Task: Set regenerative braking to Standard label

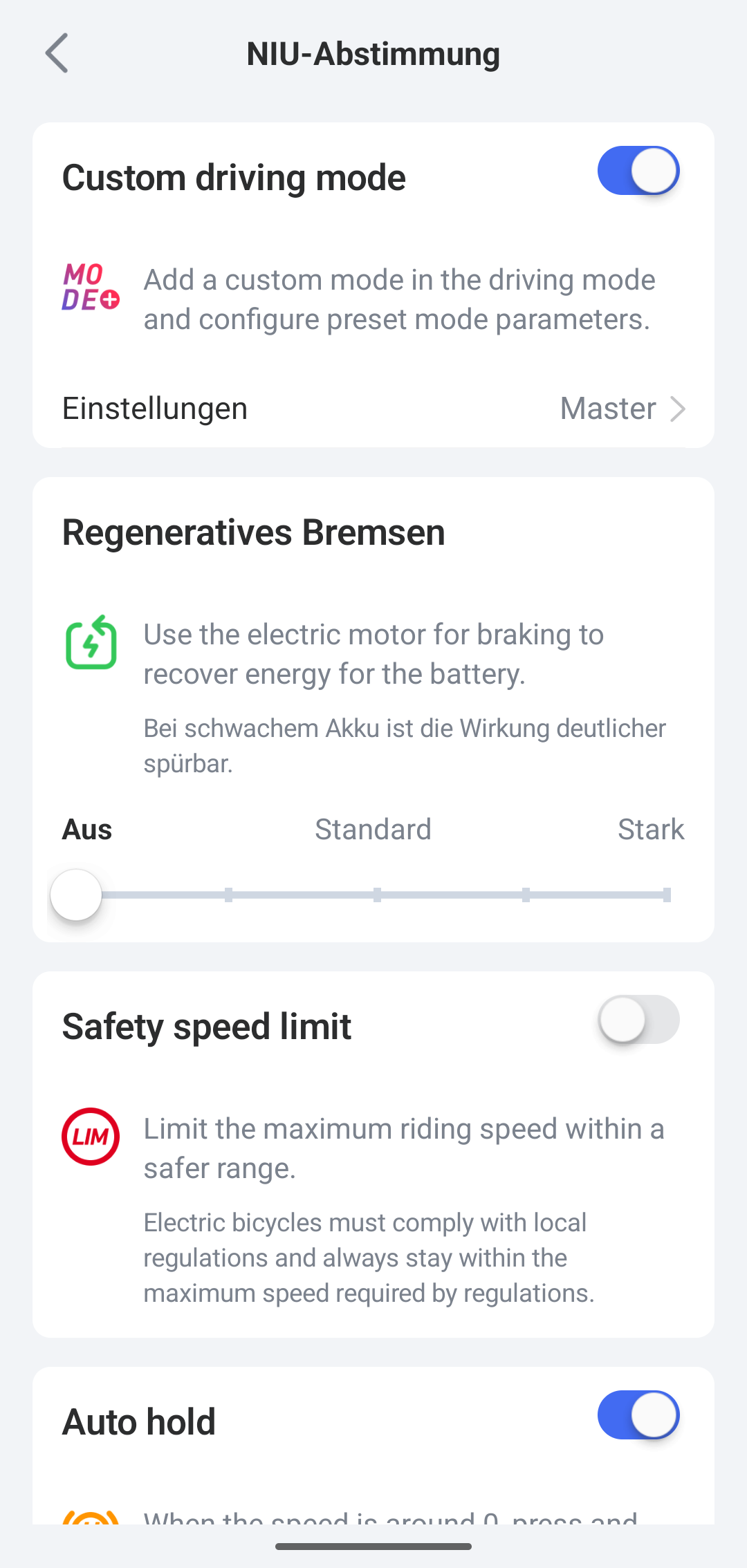Action: [373, 829]
